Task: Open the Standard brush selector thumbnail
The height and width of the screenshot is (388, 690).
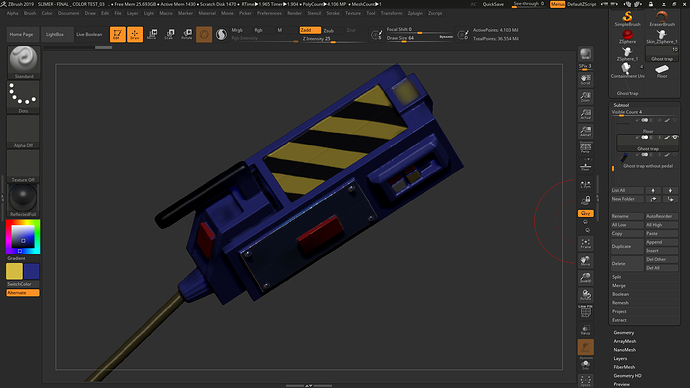Action: (x=23, y=62)
